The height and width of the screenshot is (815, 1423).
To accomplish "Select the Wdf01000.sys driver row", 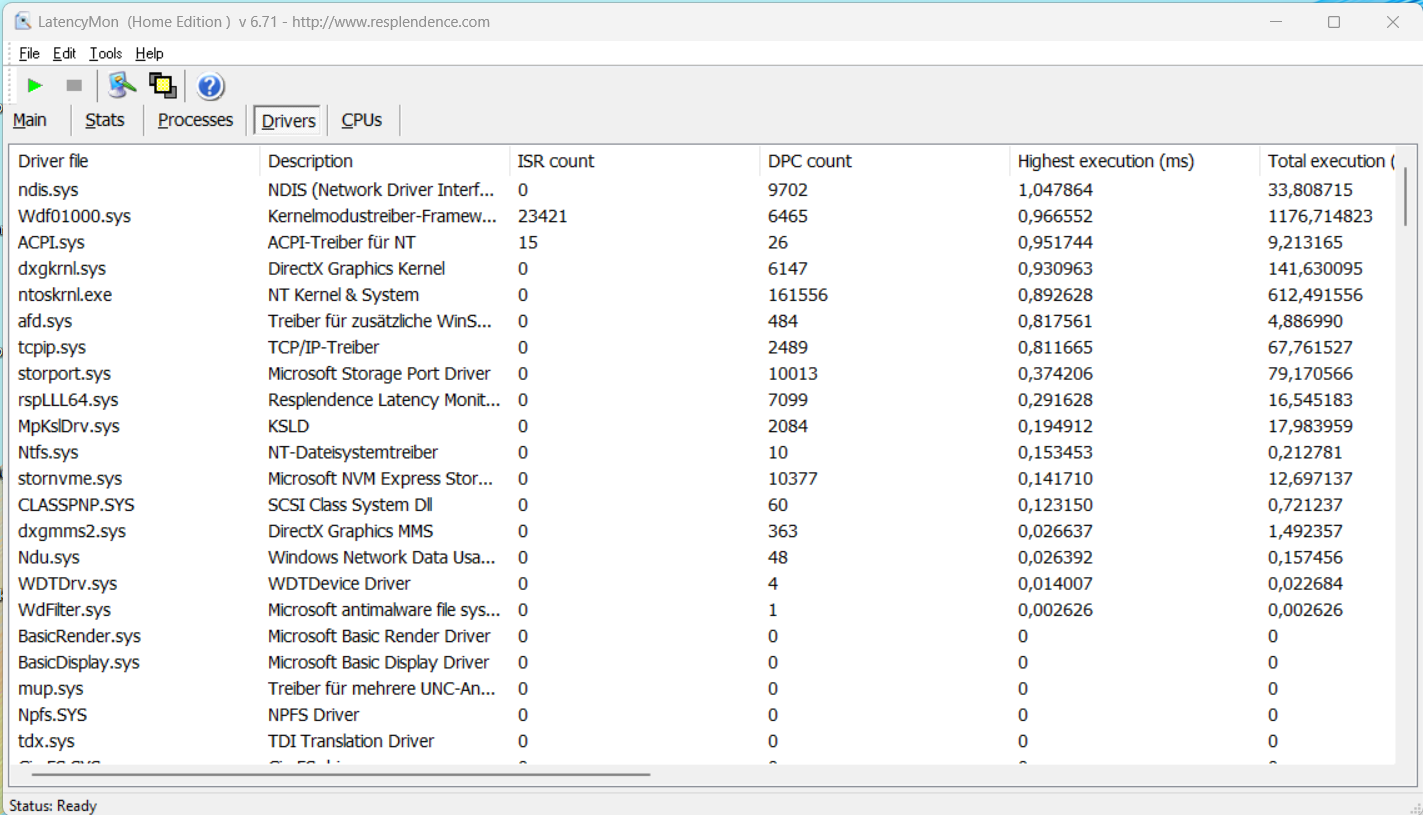I will click(x=702, y=216).
